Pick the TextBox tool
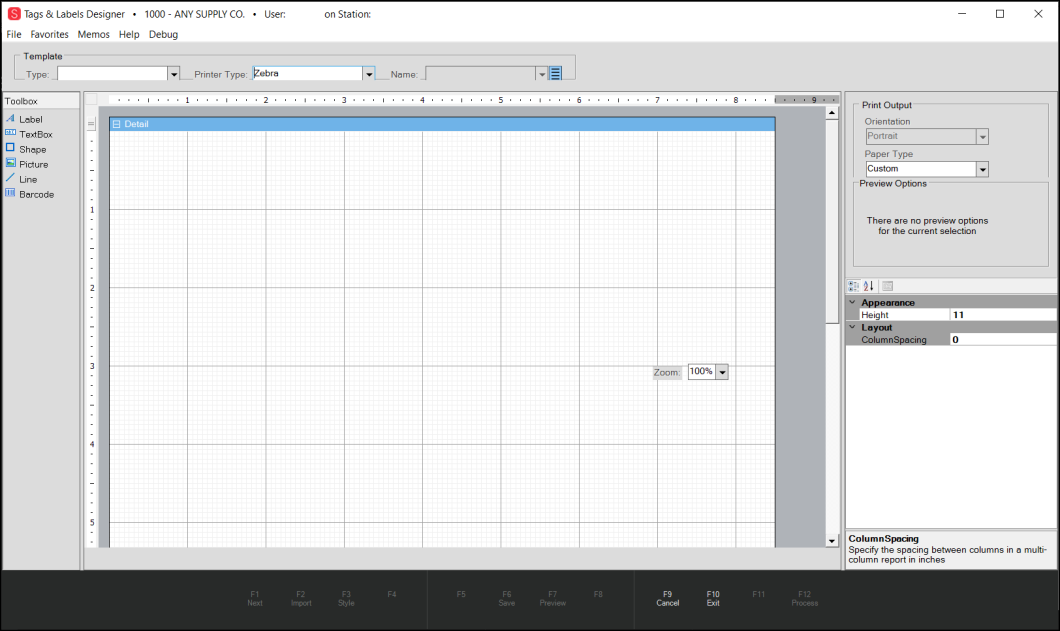Image resolution: width=1060 pixels, height=631 pixels. point(35,134)
